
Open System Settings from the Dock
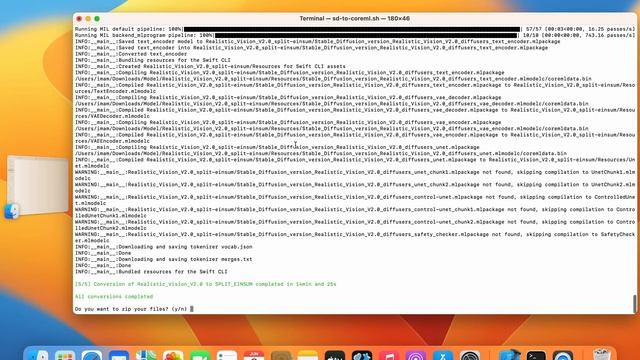470,356
